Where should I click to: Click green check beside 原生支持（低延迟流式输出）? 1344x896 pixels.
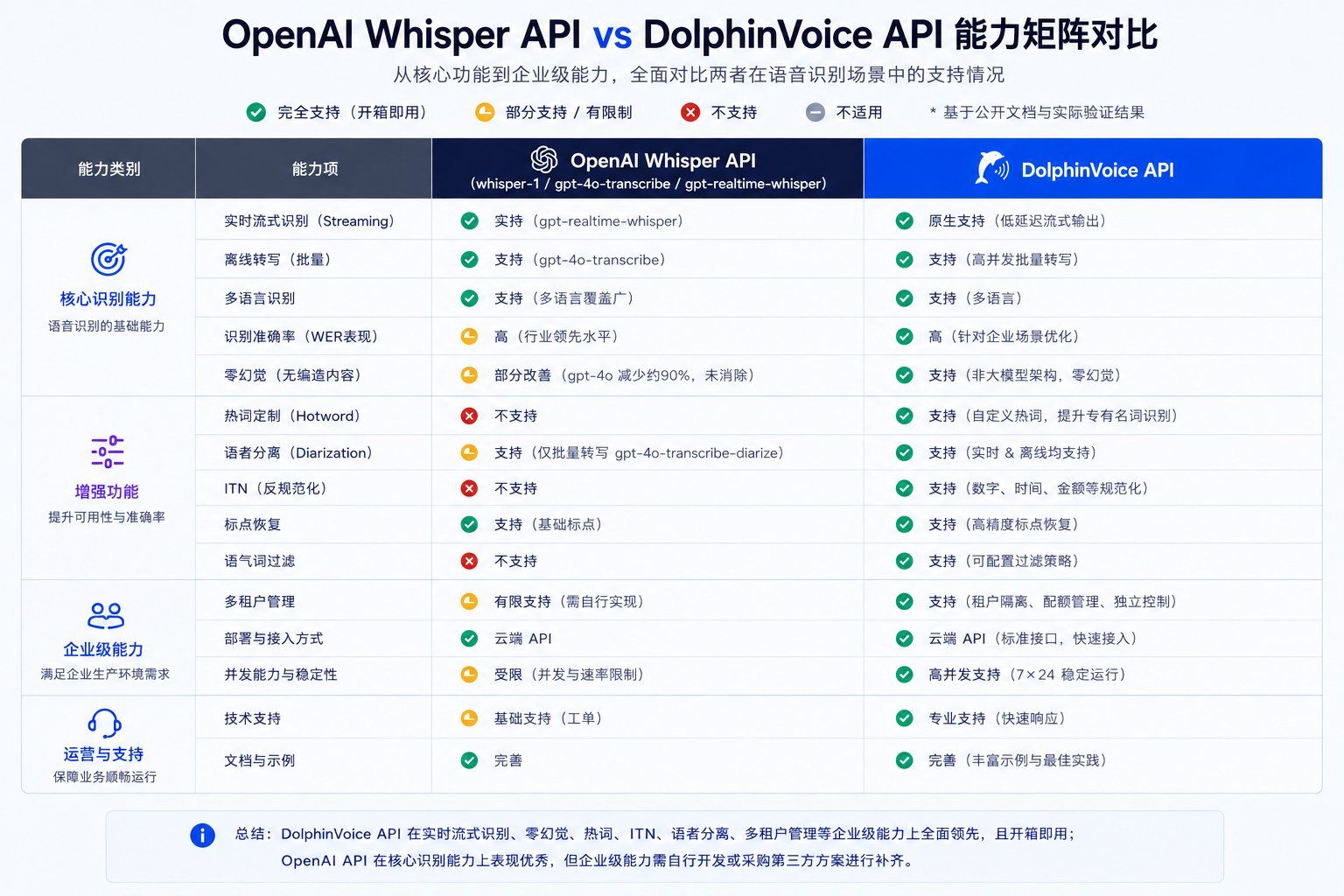tap(904, 220)
